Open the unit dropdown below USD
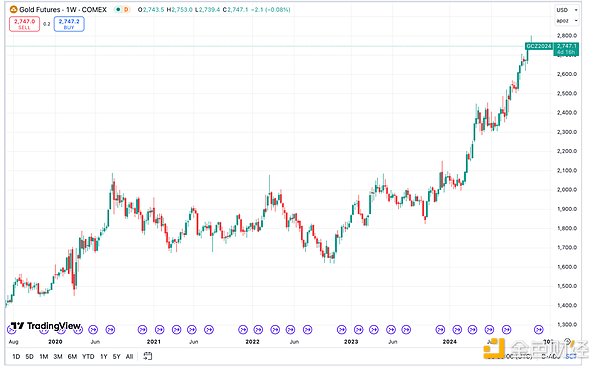This screenshot has width=600, height=370. pos(567,21)
